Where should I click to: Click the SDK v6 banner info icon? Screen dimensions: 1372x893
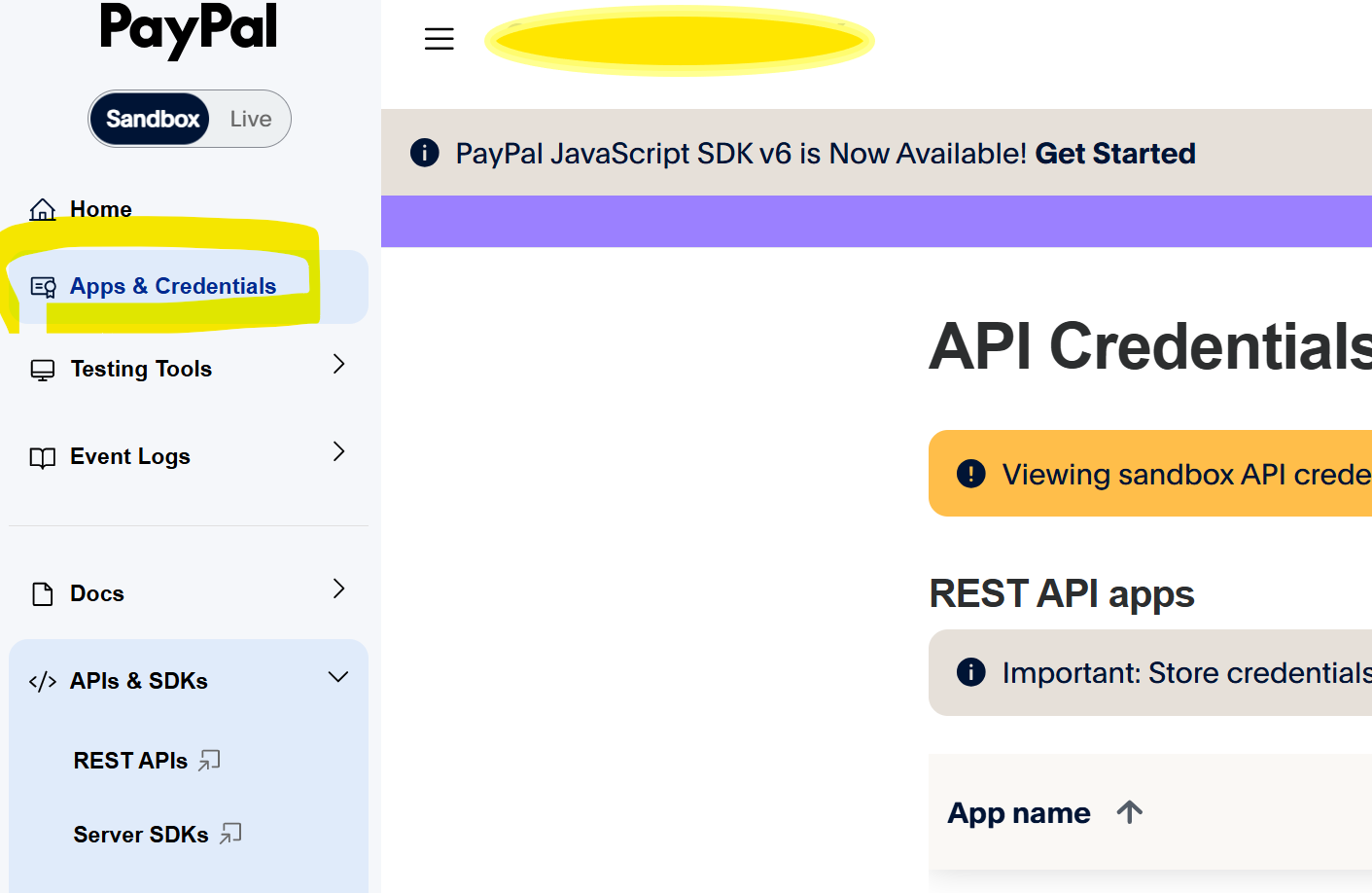click(425, 153)
